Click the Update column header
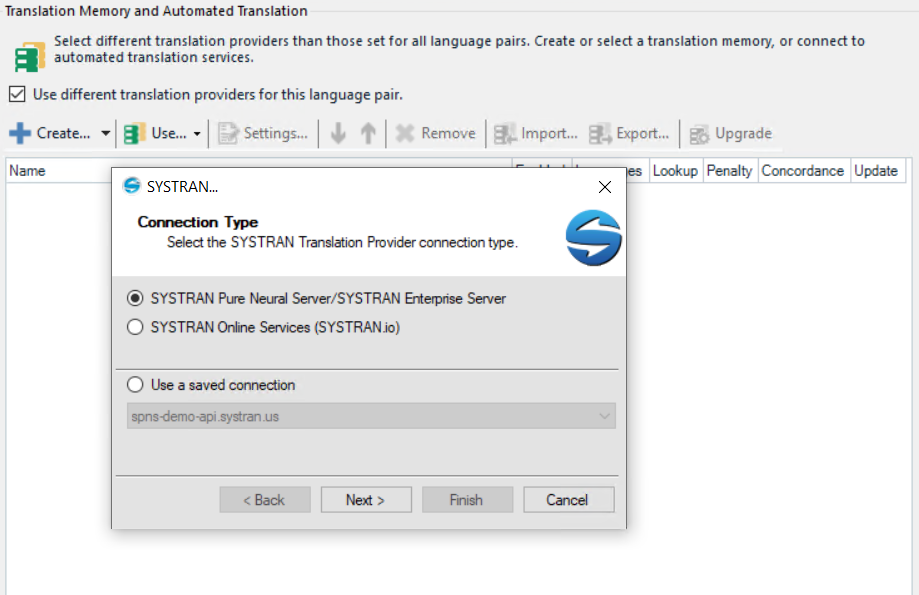The height and width of the screenshot is (595, 919). [x=876, y=171]
